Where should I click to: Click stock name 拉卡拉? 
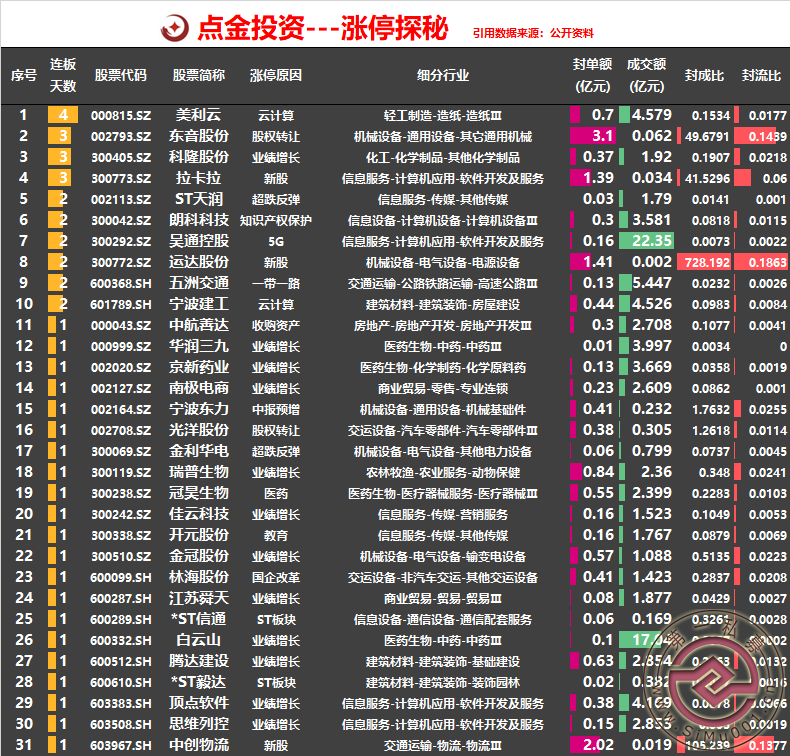(x=199, y=178)
